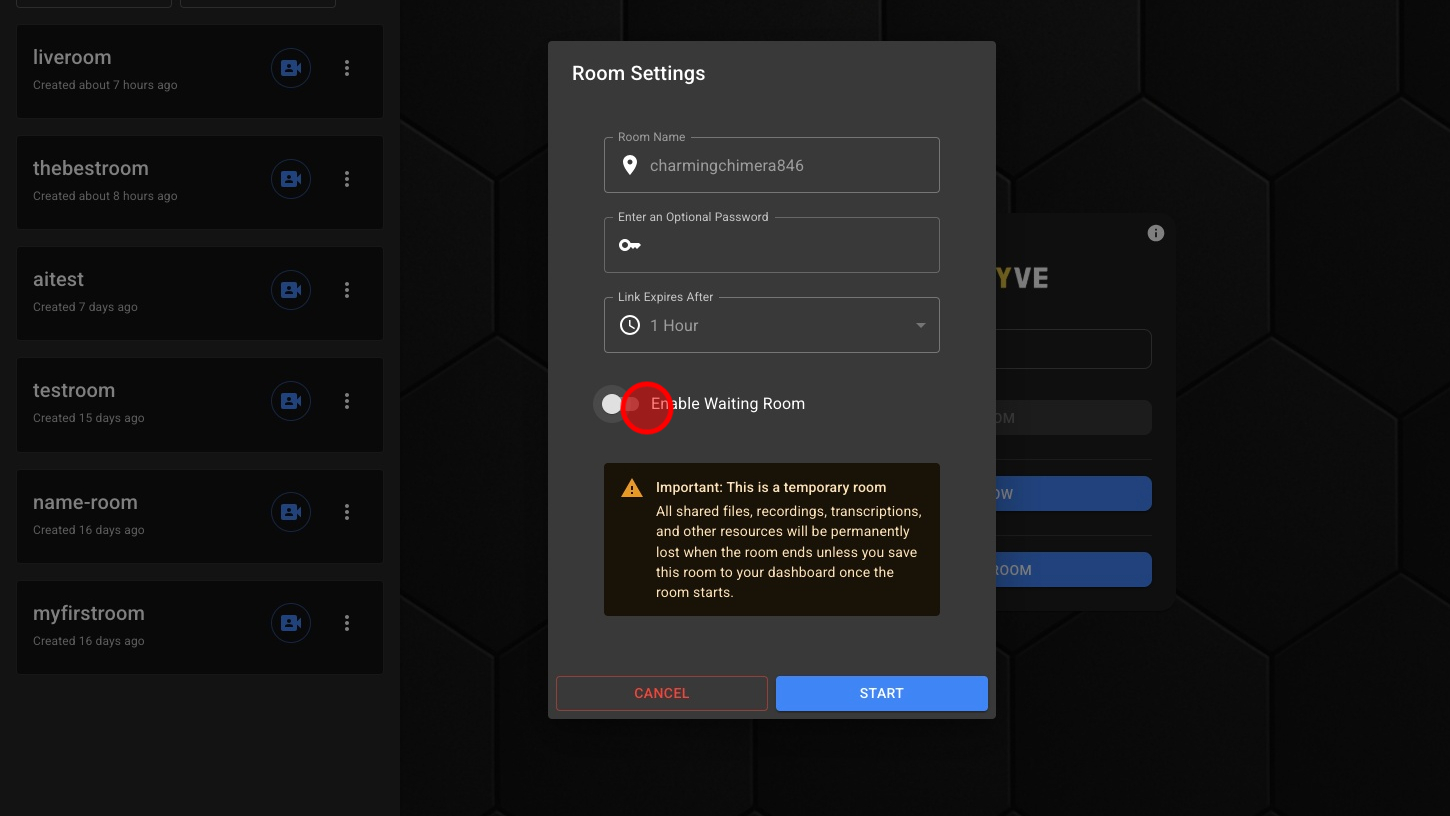Cancel the Room Settings dialog
Screen dimensions: 1450x816
[661, 693]
